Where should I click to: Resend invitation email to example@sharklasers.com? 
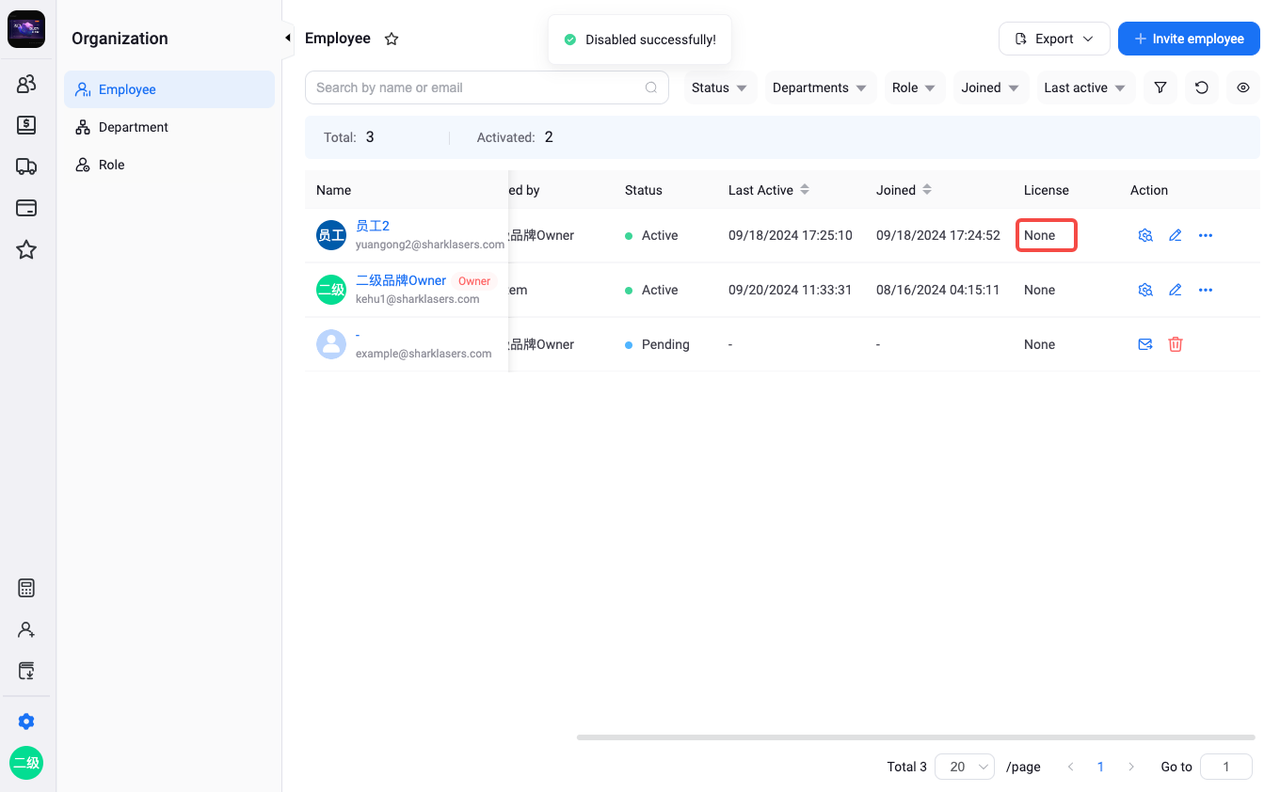1146,344
